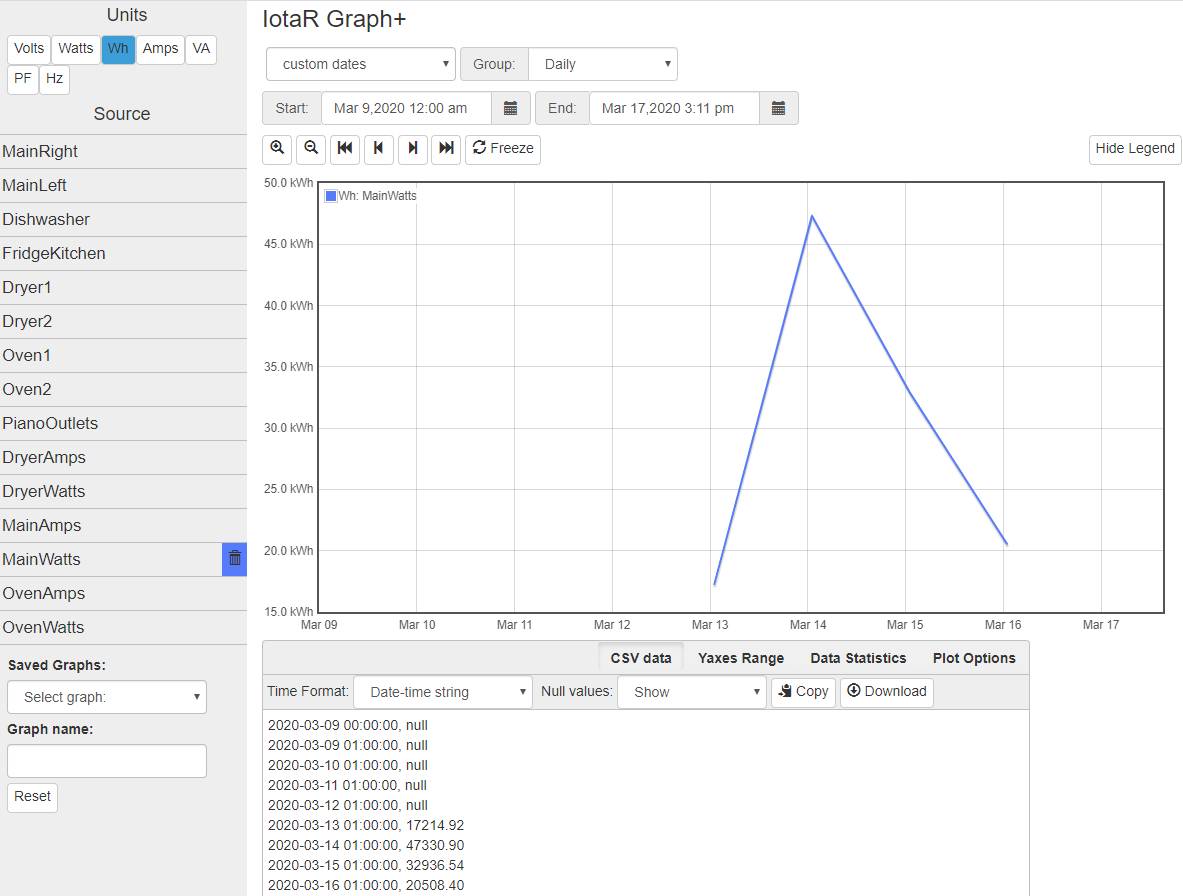Screen dimensions: 1183x896
Task: Open the custom dates period dropdown
Action: [x=361, y=64]
